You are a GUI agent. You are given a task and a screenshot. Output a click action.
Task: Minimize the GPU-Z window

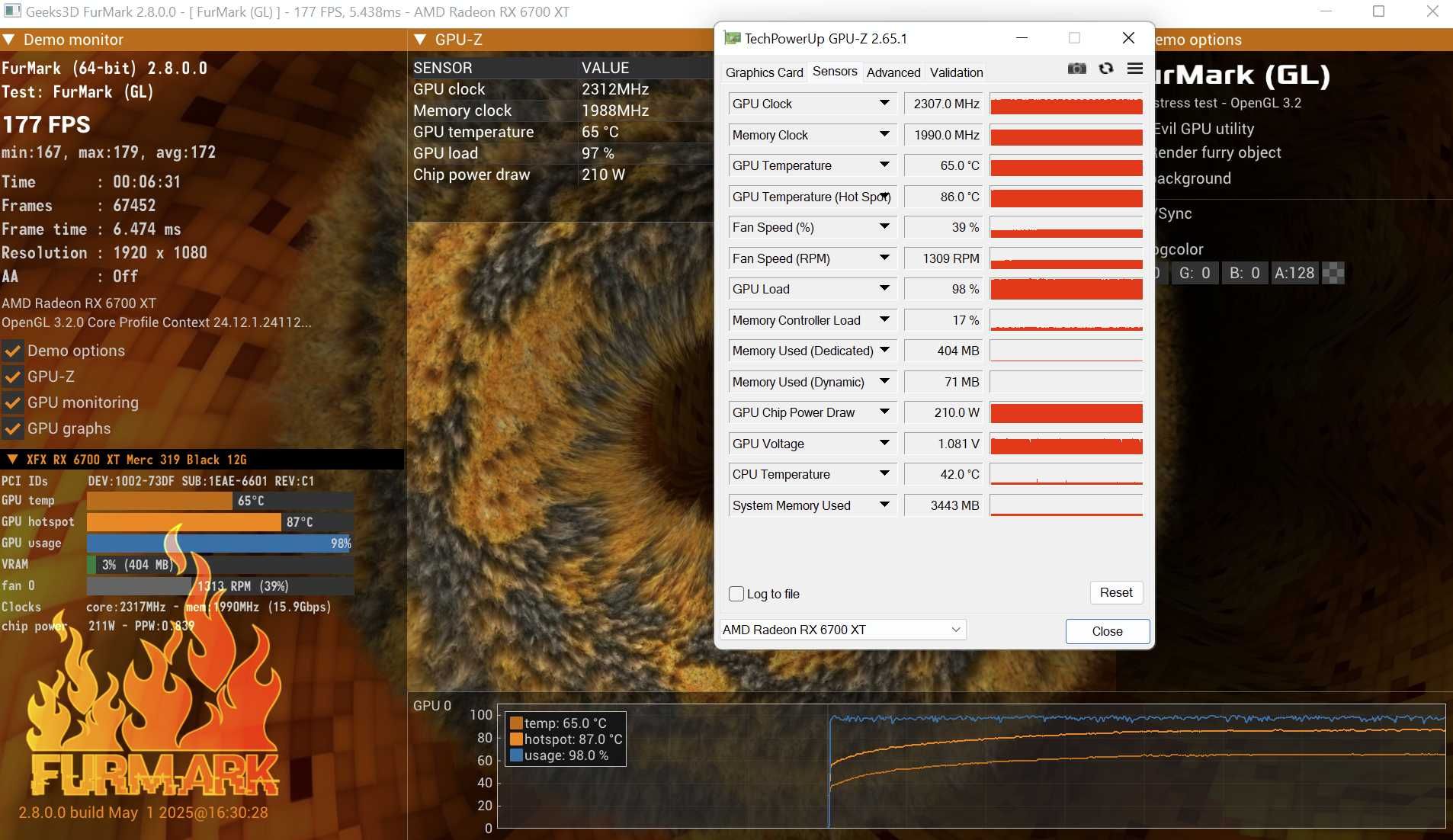coord(1022,38)
